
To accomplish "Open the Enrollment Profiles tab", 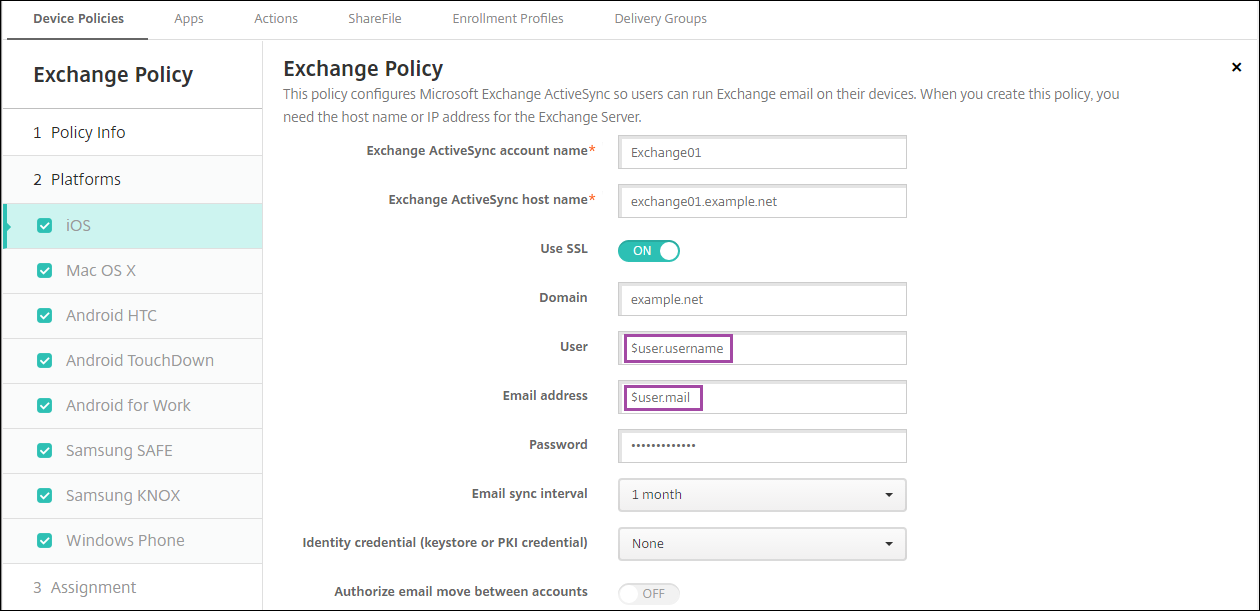I will [x=507, y=19].
